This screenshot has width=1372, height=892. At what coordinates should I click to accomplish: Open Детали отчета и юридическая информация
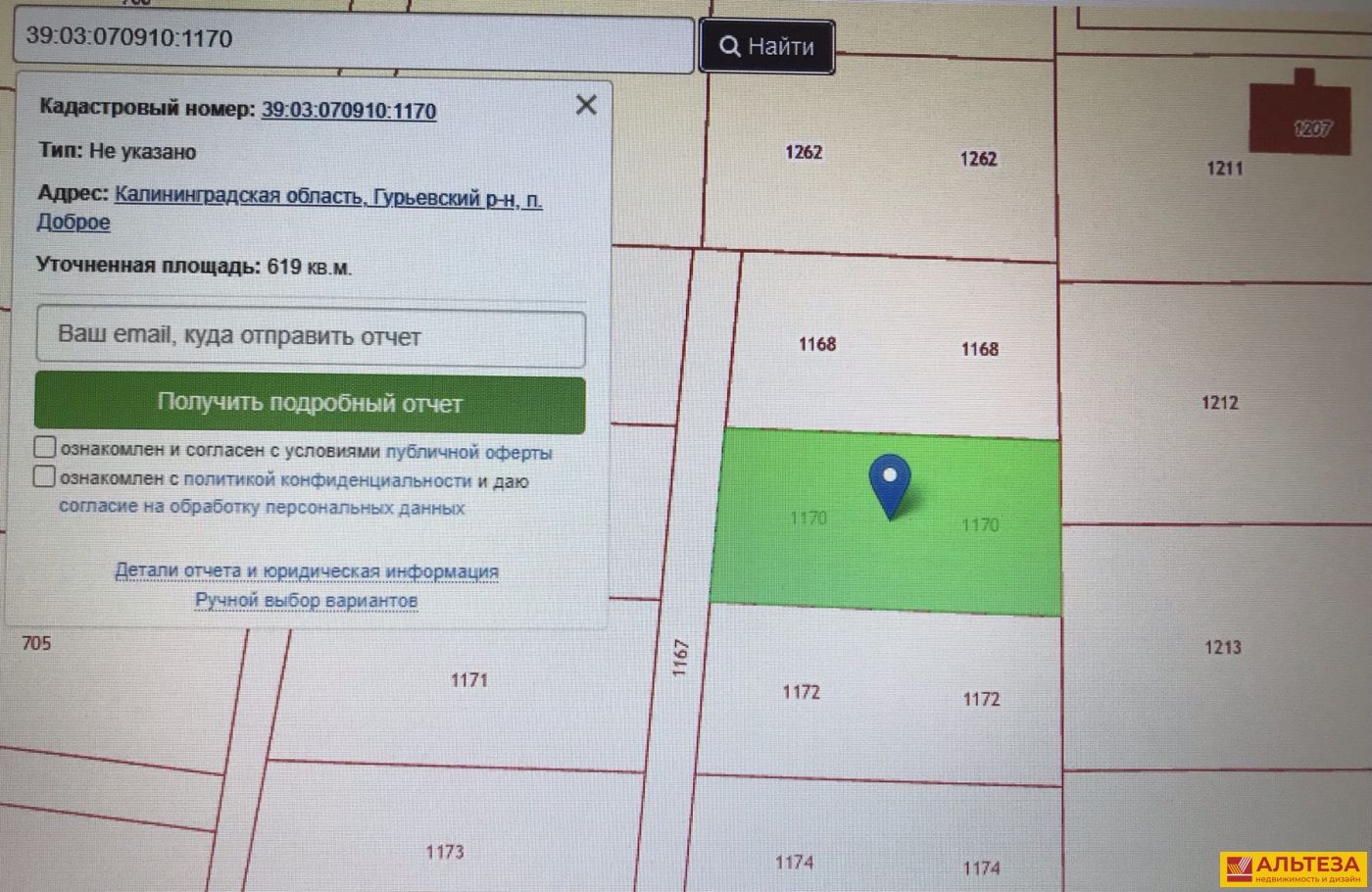point(306,570)
